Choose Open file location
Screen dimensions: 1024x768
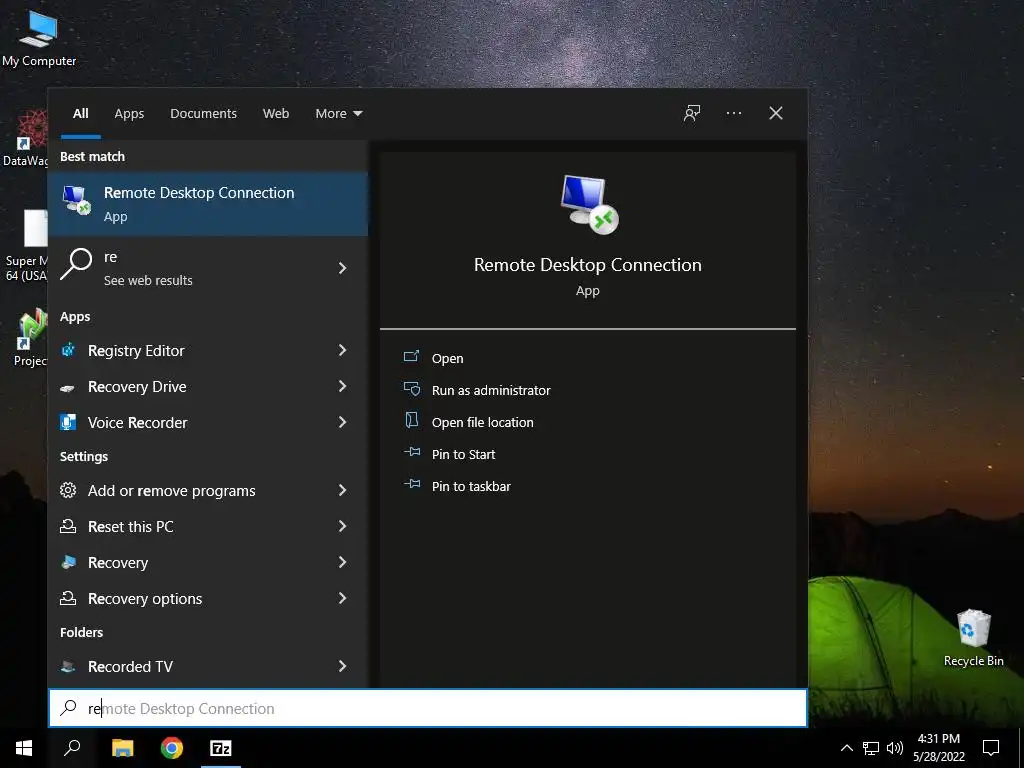click(x=483, y=423)
